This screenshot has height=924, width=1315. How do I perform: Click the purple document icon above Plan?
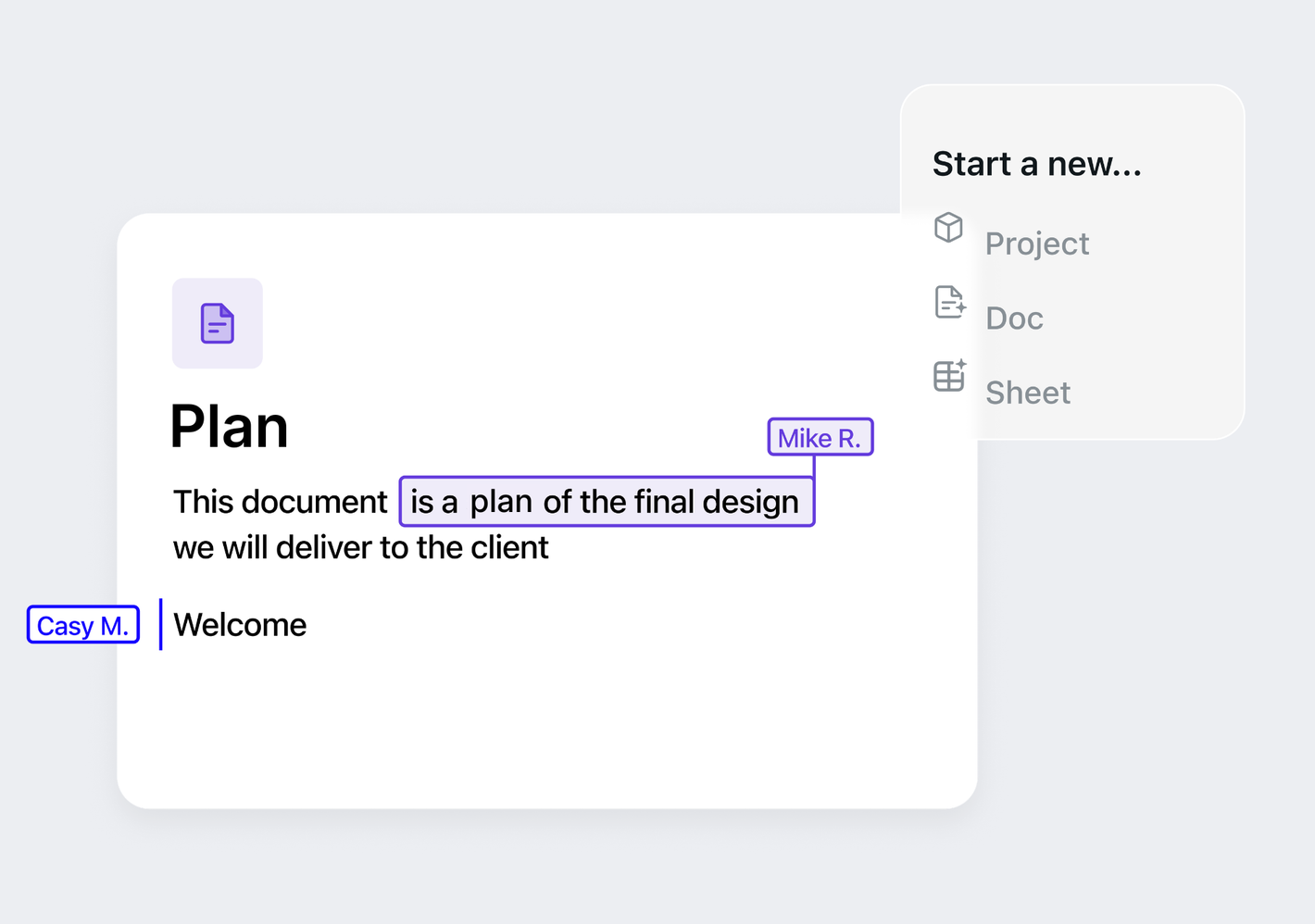tap(218, 324)
